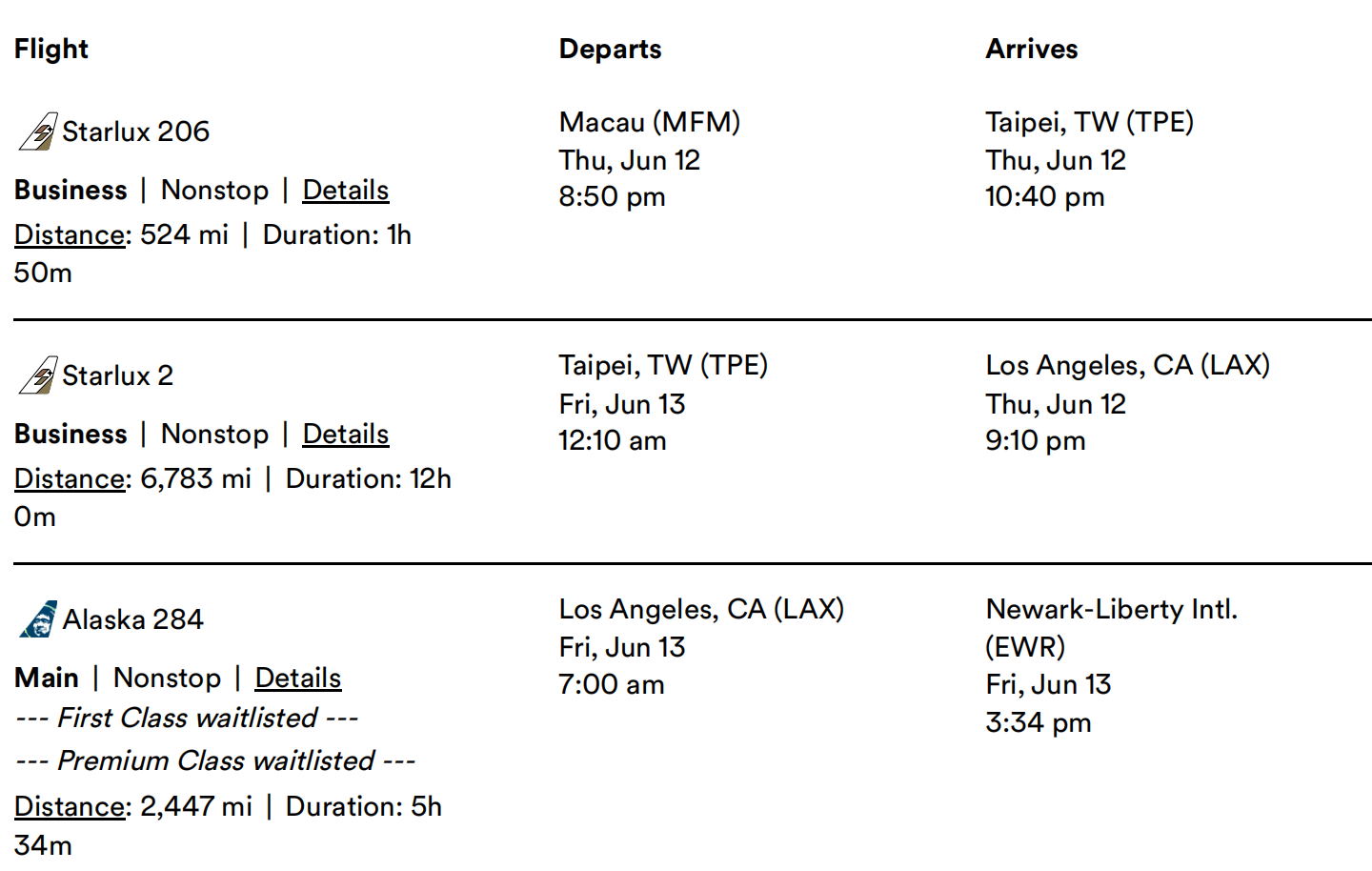Click the Distance link showing 2,447 mi
This screenshot has height=871, width=1372.
(x=70, y=807)
